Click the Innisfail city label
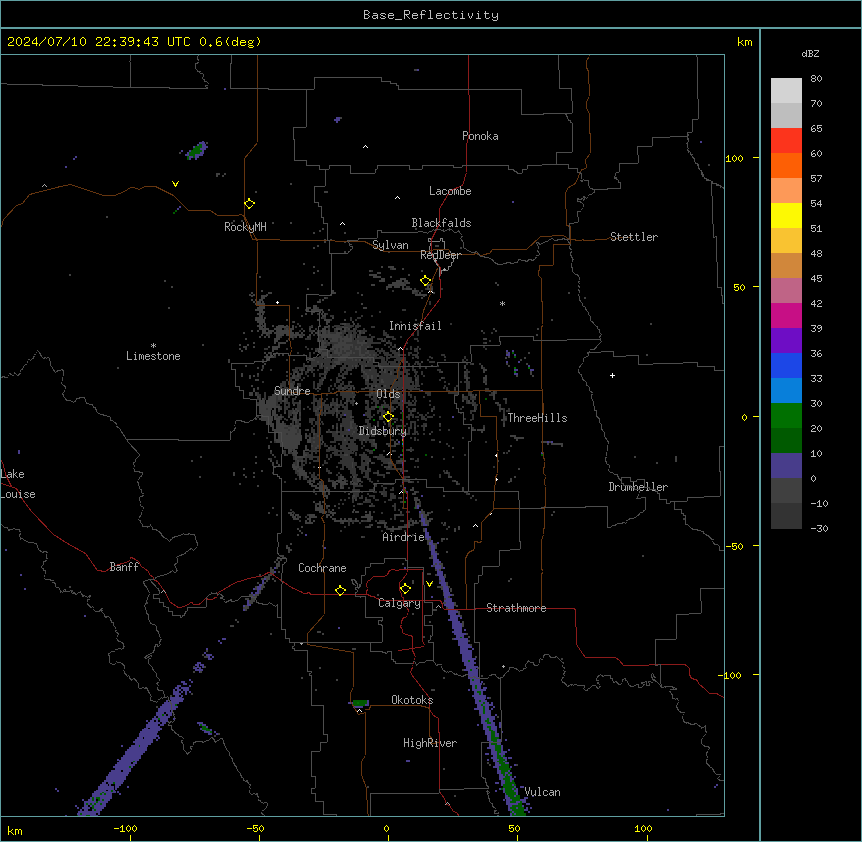The height and width of the screenshot is (842, 862). [415, 326]
